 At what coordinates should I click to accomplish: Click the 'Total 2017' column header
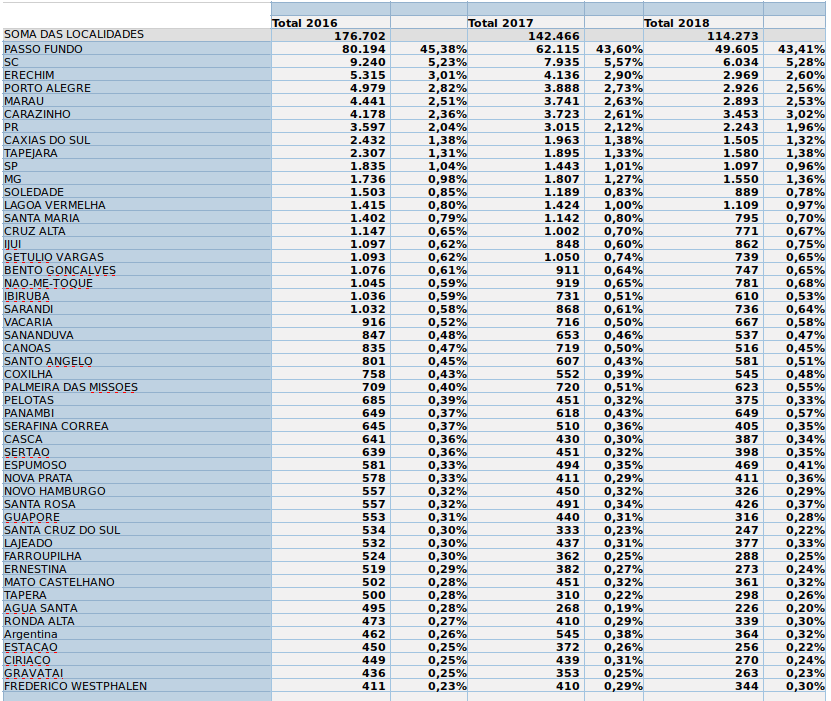501,22
